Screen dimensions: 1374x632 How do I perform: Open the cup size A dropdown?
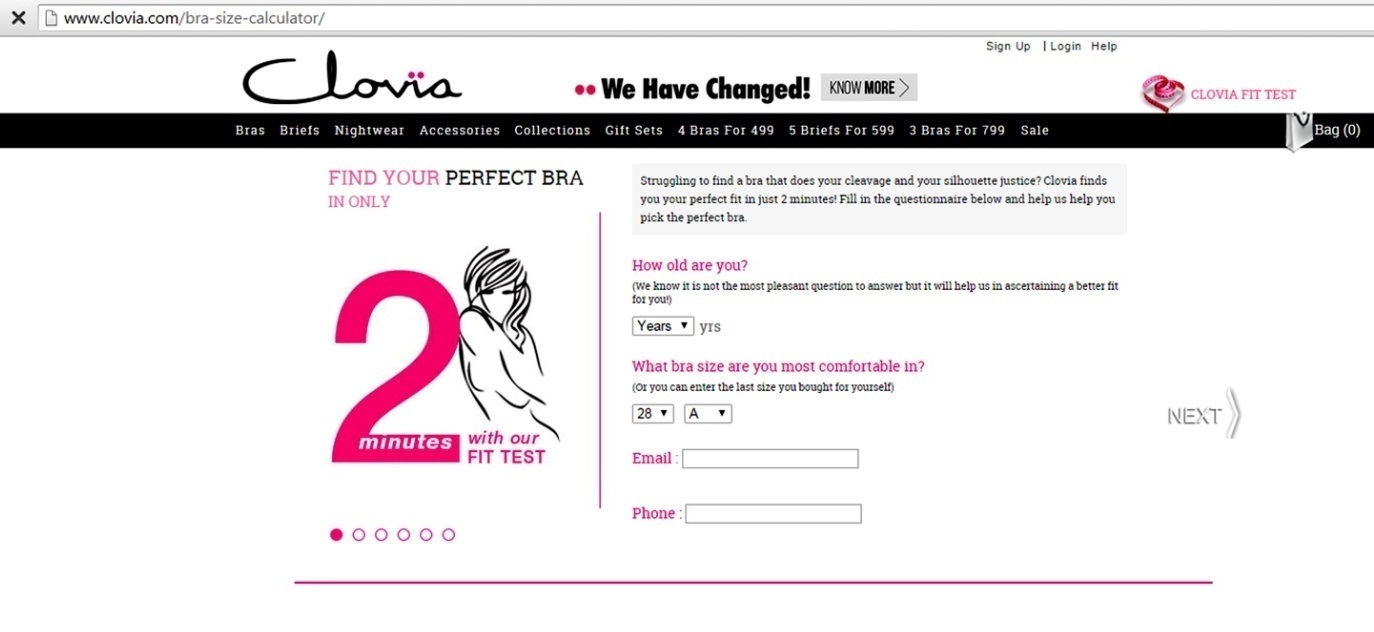708,413
